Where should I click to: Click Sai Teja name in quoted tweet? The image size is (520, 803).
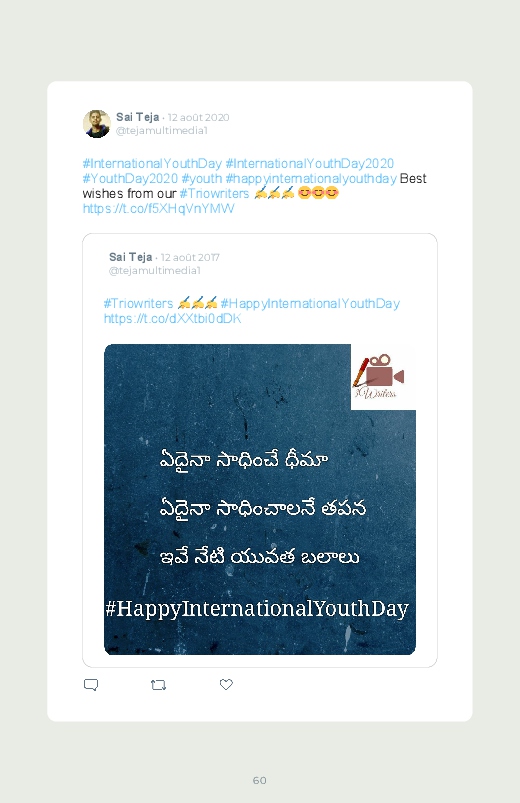pyautogui.click(x=131, y=257)
